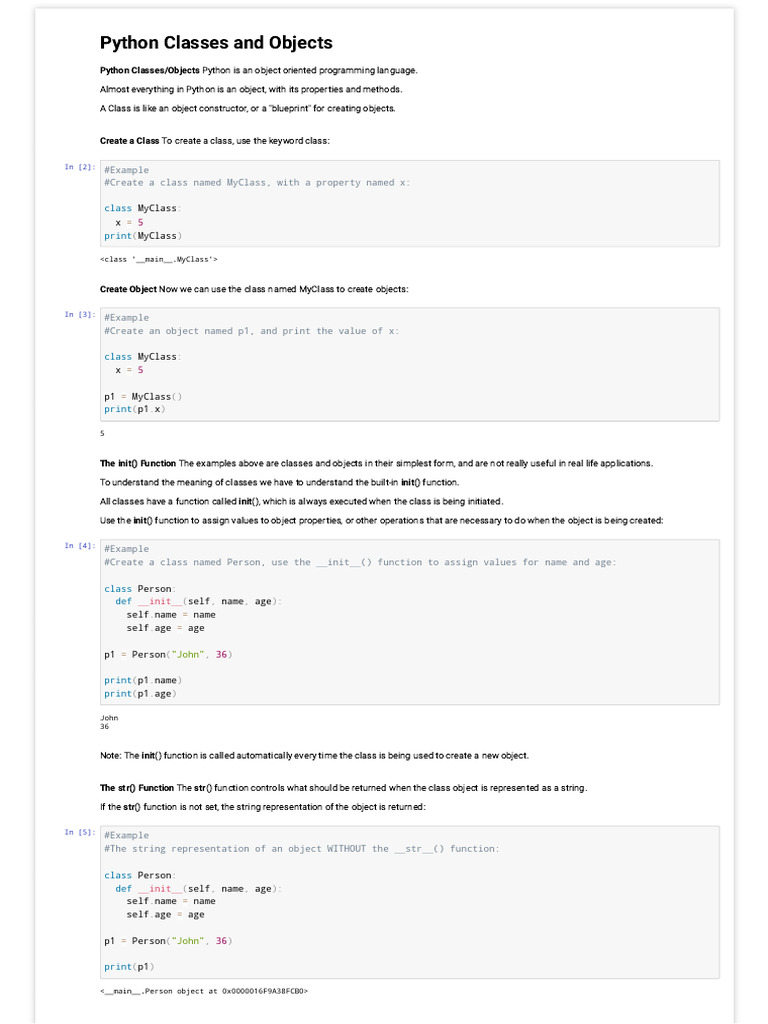768x1024 pixels.
Task: Click the In [3] cell prompt
Action: (80, 315)
